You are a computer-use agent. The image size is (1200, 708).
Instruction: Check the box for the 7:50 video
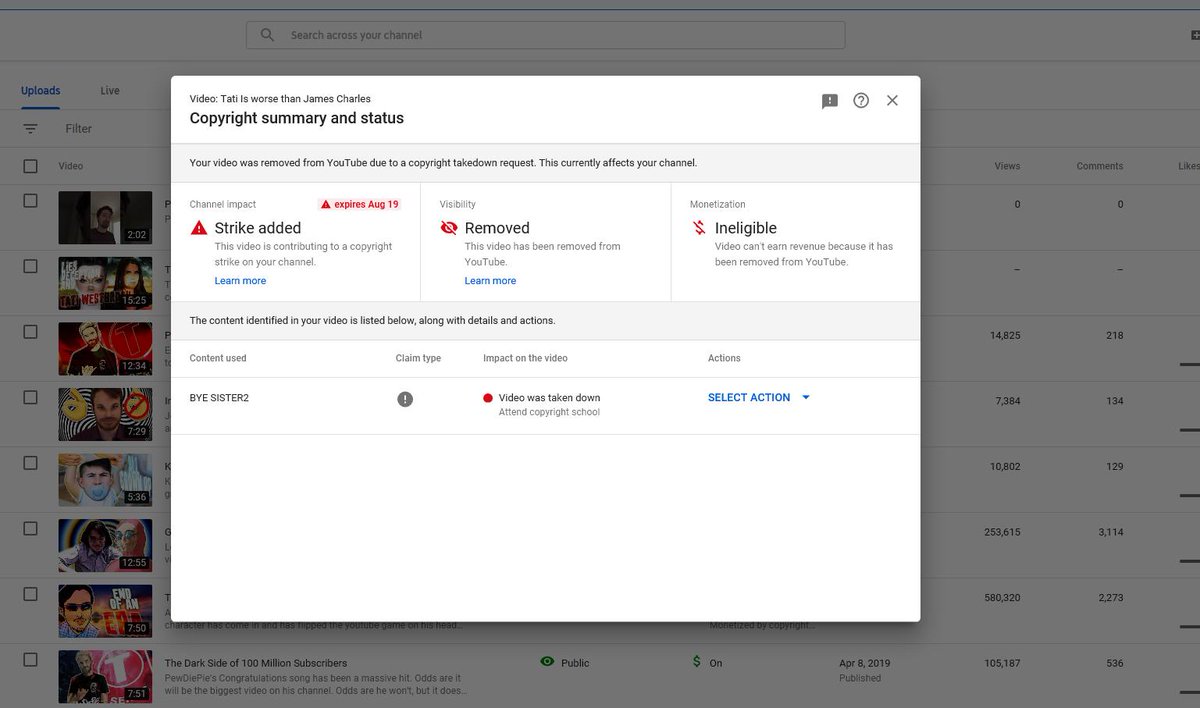(x=31, y=595)
